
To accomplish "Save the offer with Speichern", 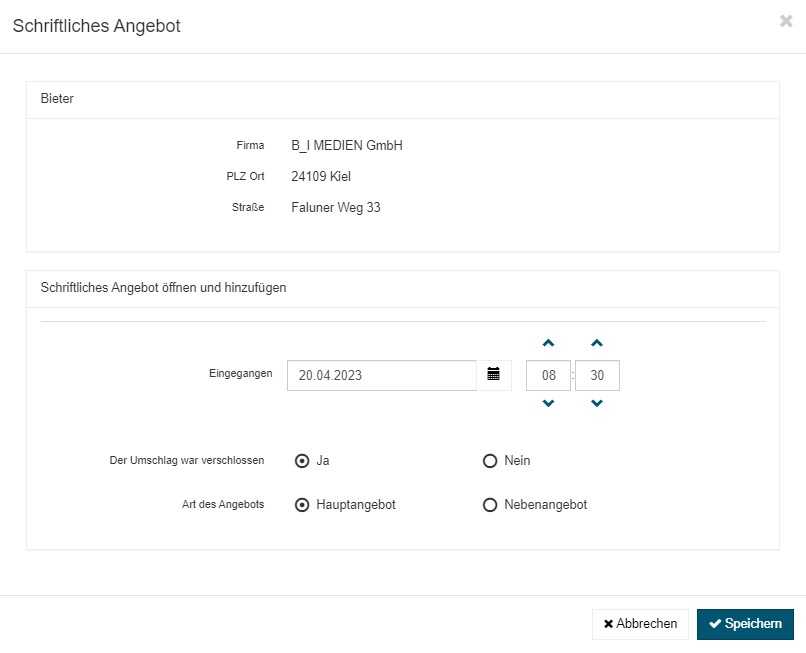I will point(745,624).
